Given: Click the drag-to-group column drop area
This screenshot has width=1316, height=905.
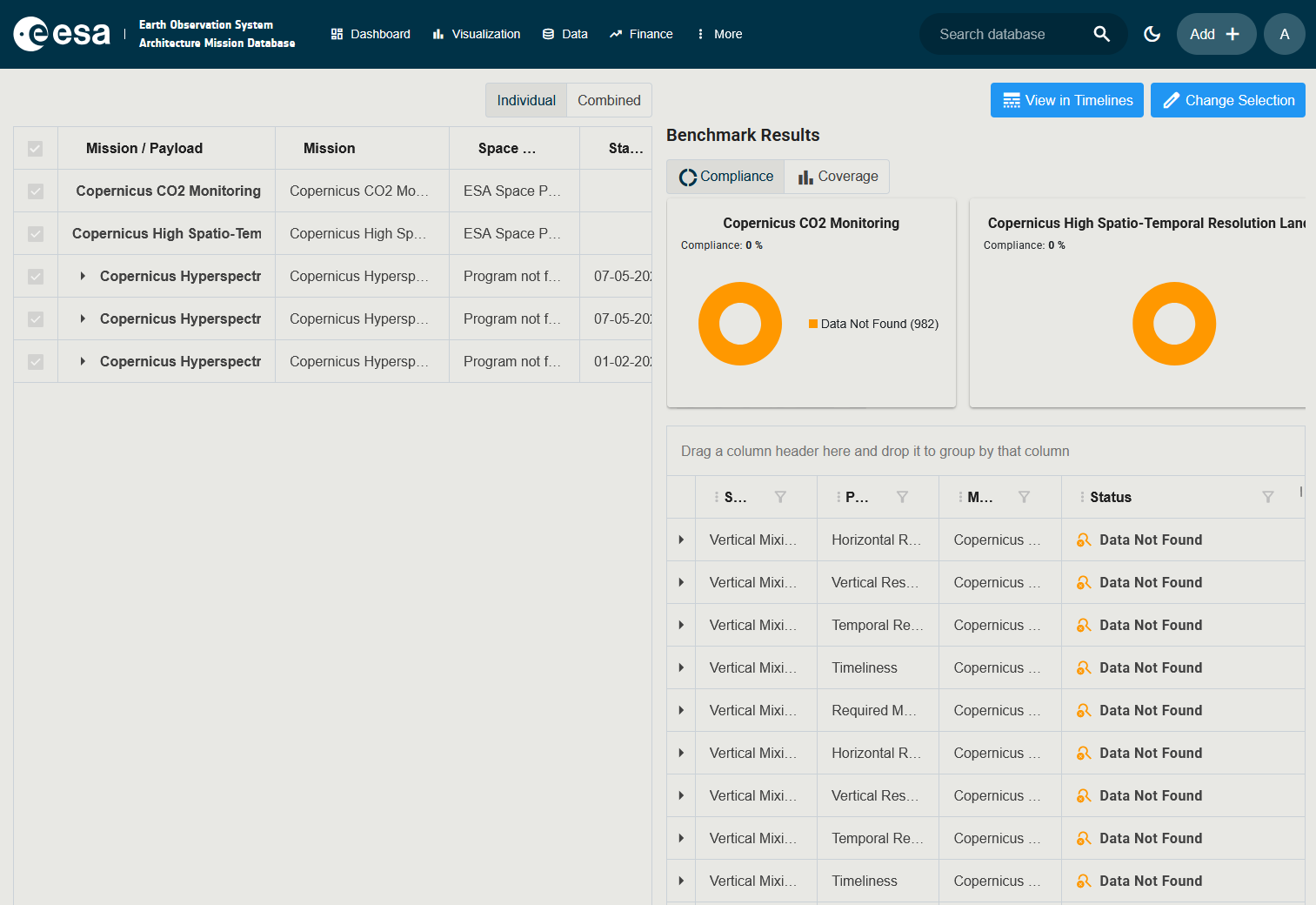Looking at the screenshot, I should (985, 451).
